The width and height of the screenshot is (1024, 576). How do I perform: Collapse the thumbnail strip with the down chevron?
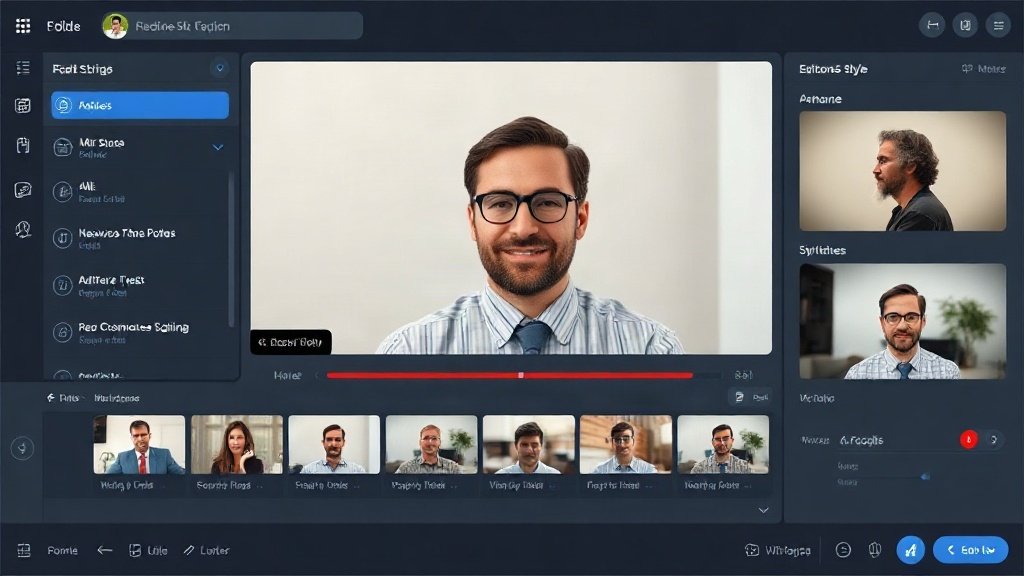763,510
